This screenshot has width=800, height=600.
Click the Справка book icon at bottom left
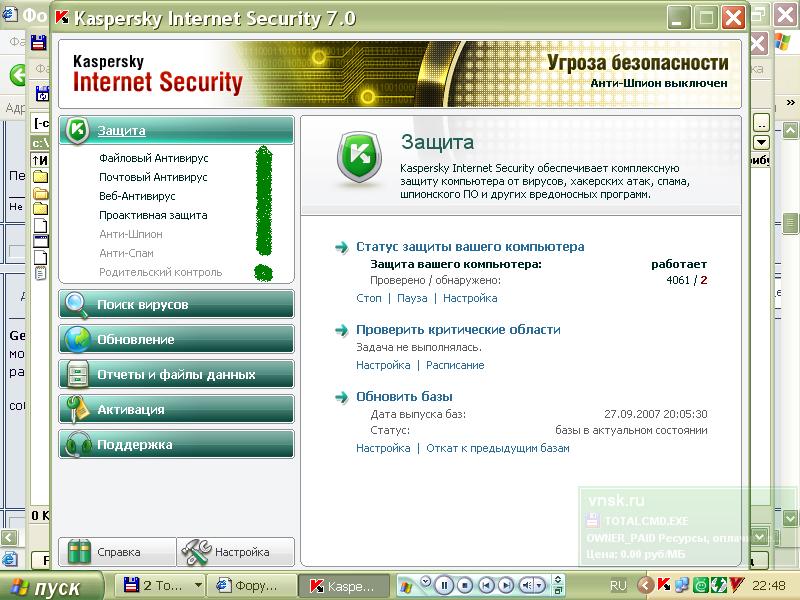coord(78,552)
